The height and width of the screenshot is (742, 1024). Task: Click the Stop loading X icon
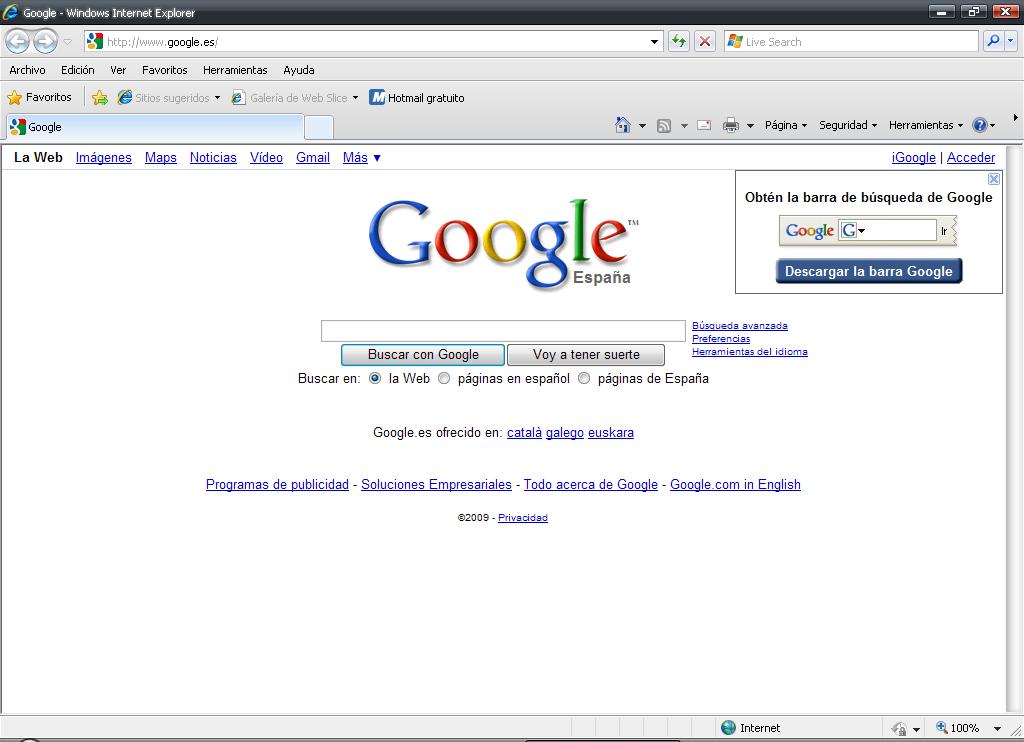click(x=705, y=42)
